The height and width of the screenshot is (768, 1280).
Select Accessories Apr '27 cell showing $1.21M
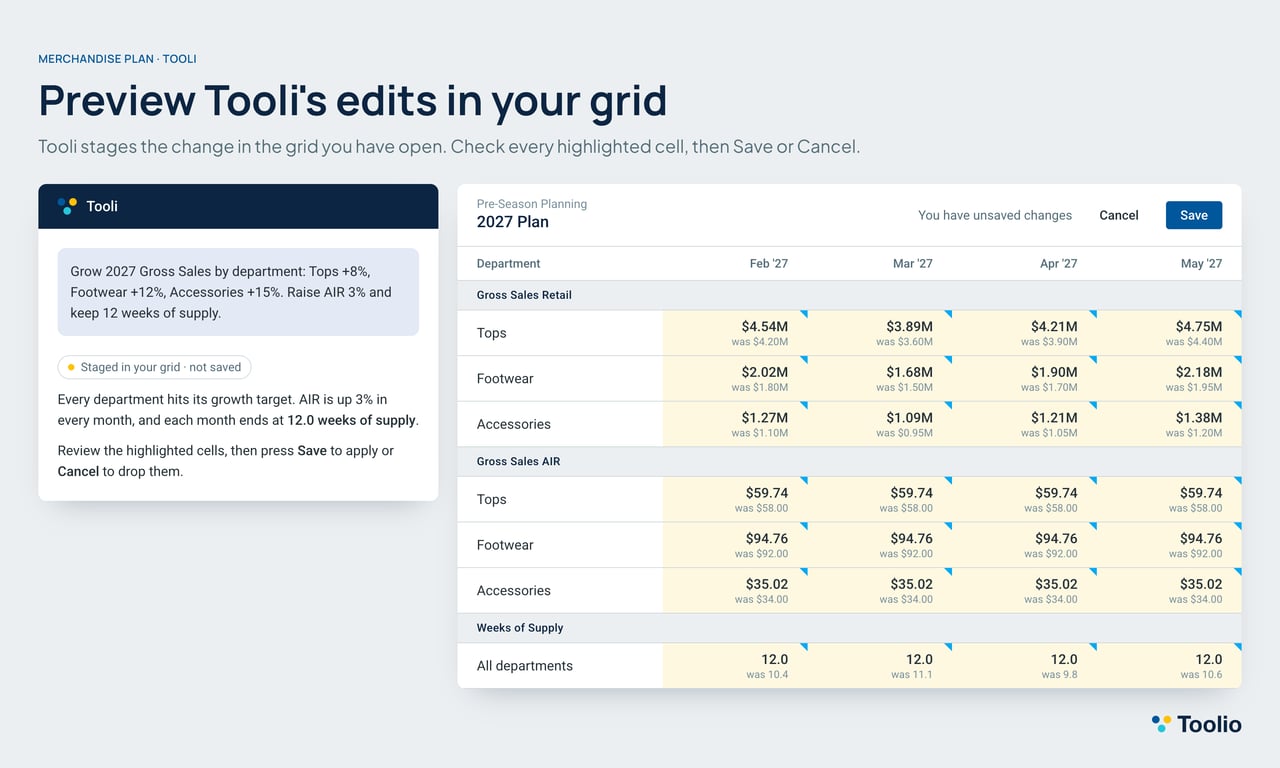coord(1025,424)
